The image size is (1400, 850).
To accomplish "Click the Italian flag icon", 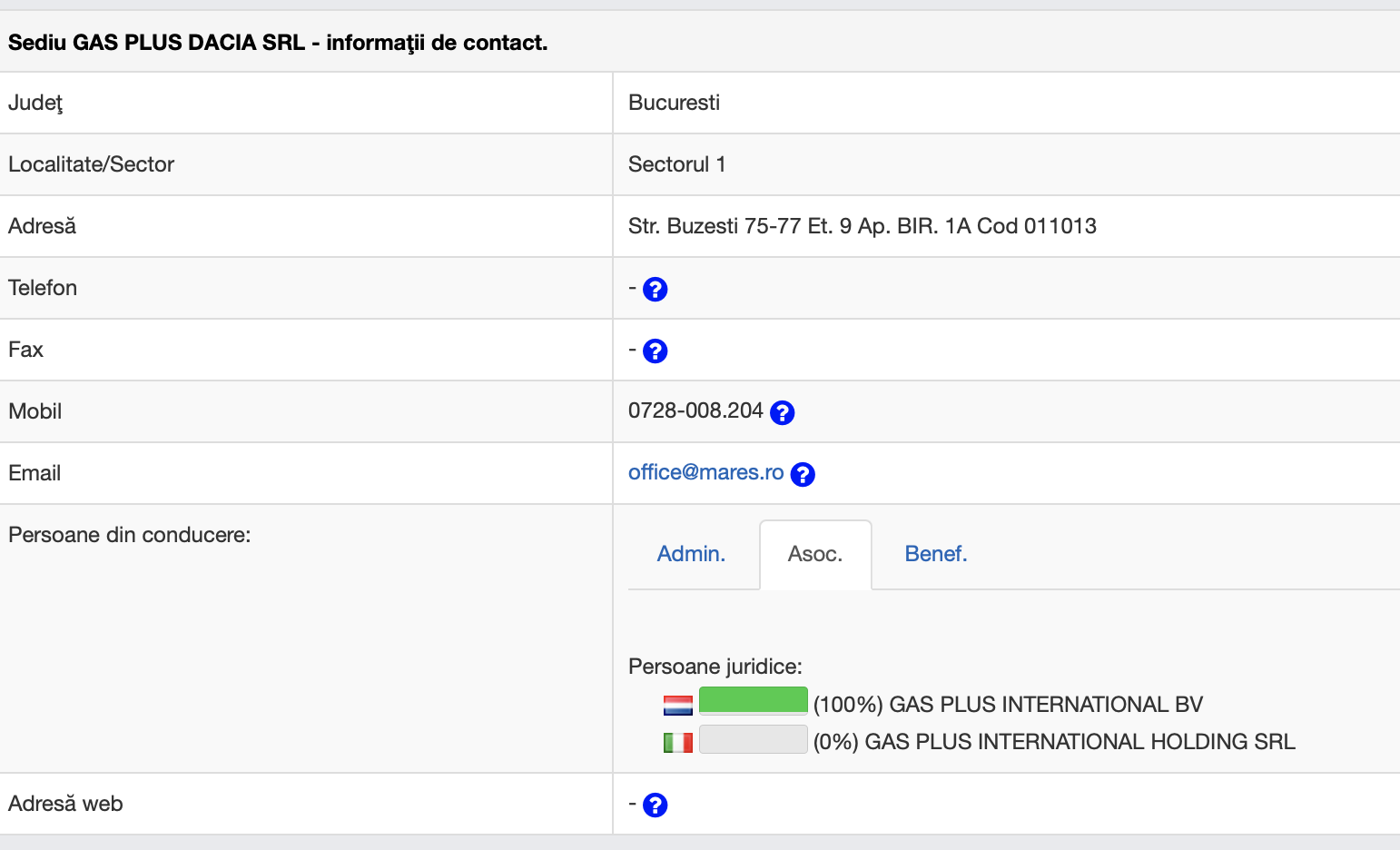I will [x=677, y=743].
